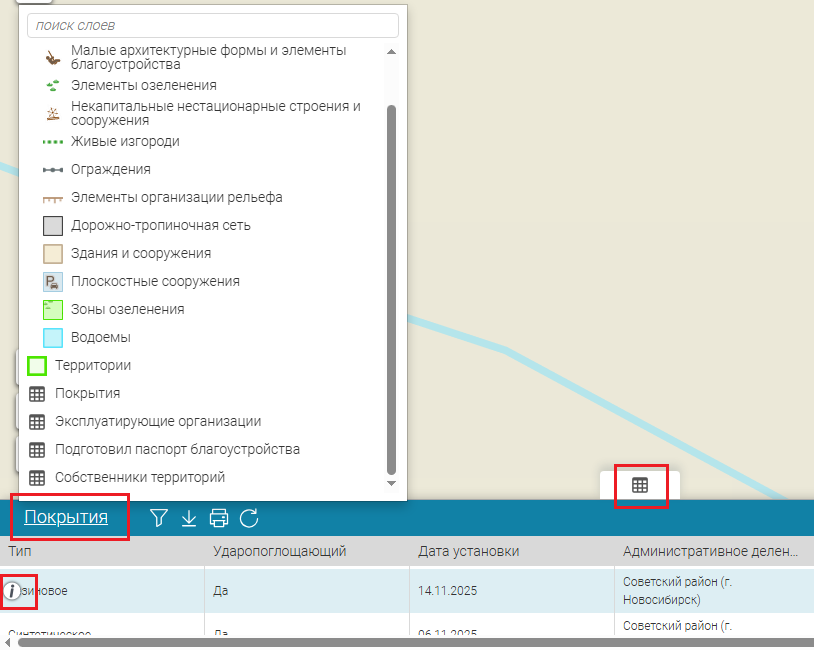Click the Зоны озеленения green swatch icon

(52, 310)
